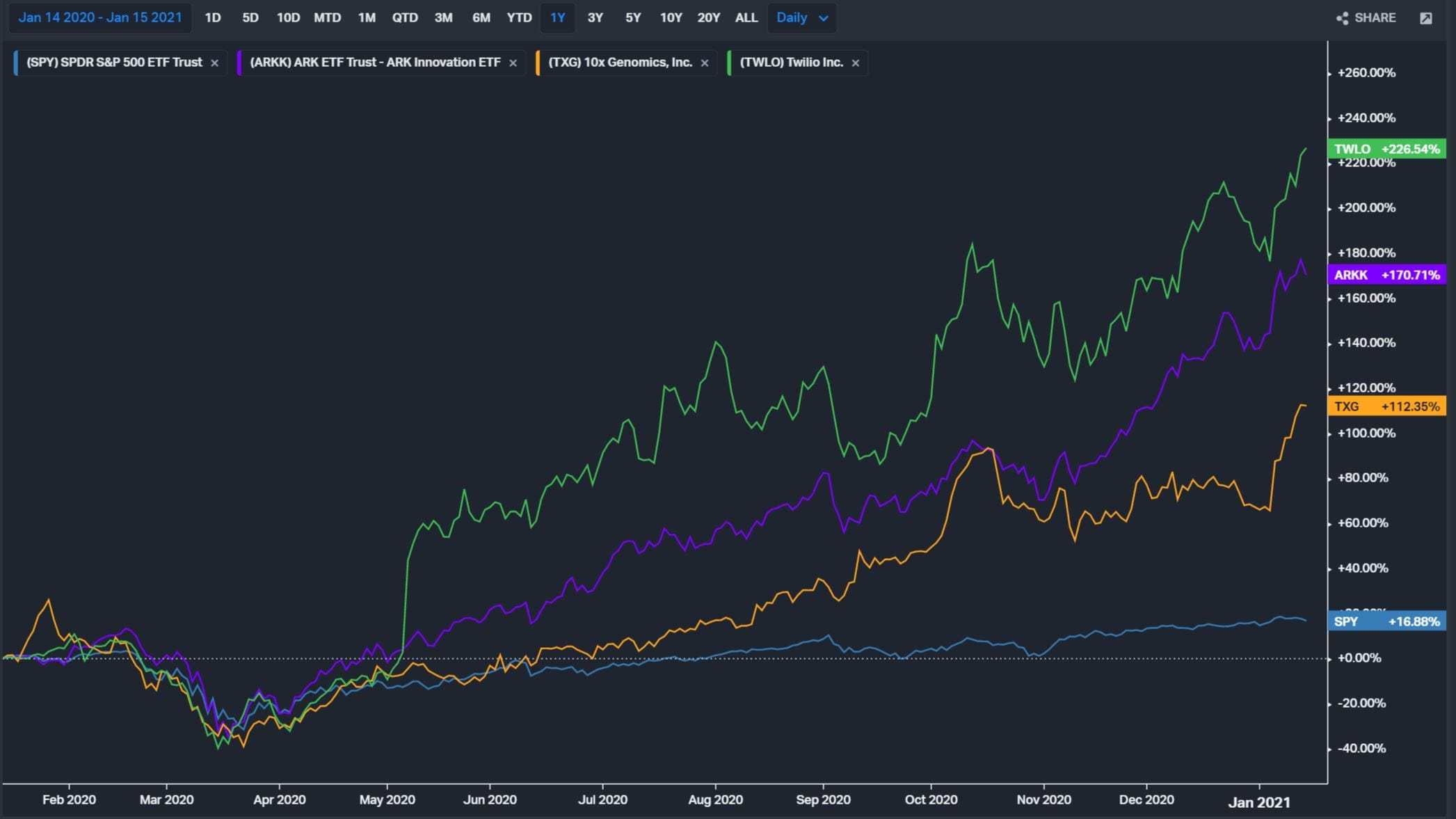Click the ARKK ARK Innovation ETF legend label
The width and height of the screenshot is (1456, 819).
point(375,63)
